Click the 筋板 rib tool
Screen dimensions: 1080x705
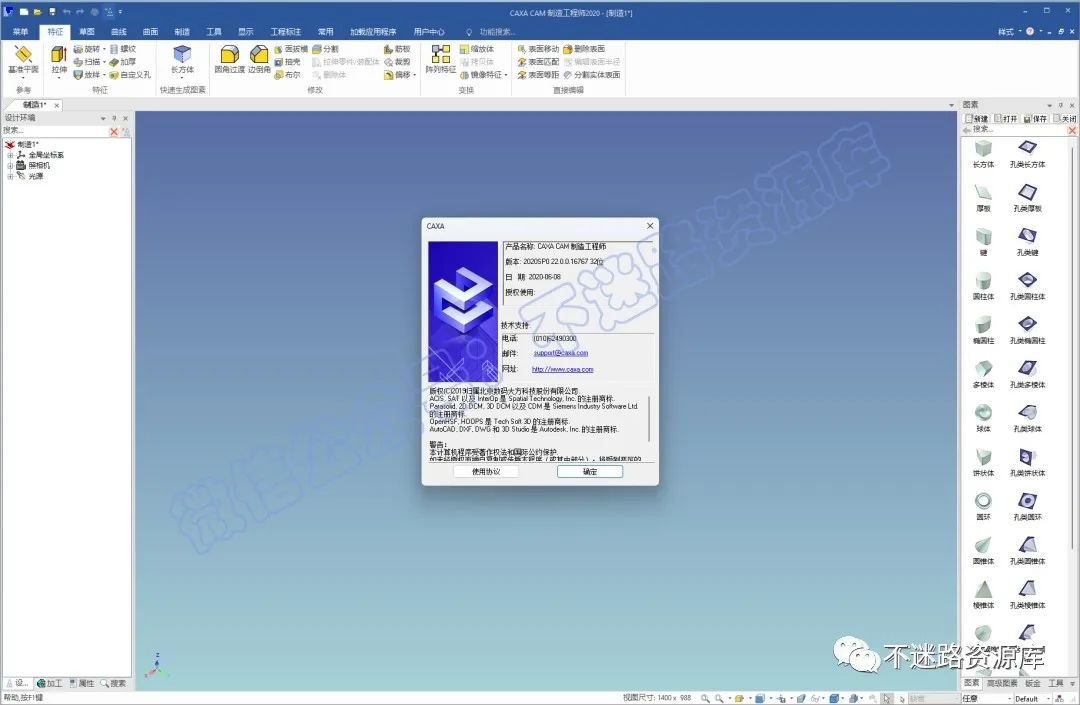tap(397, 49)
